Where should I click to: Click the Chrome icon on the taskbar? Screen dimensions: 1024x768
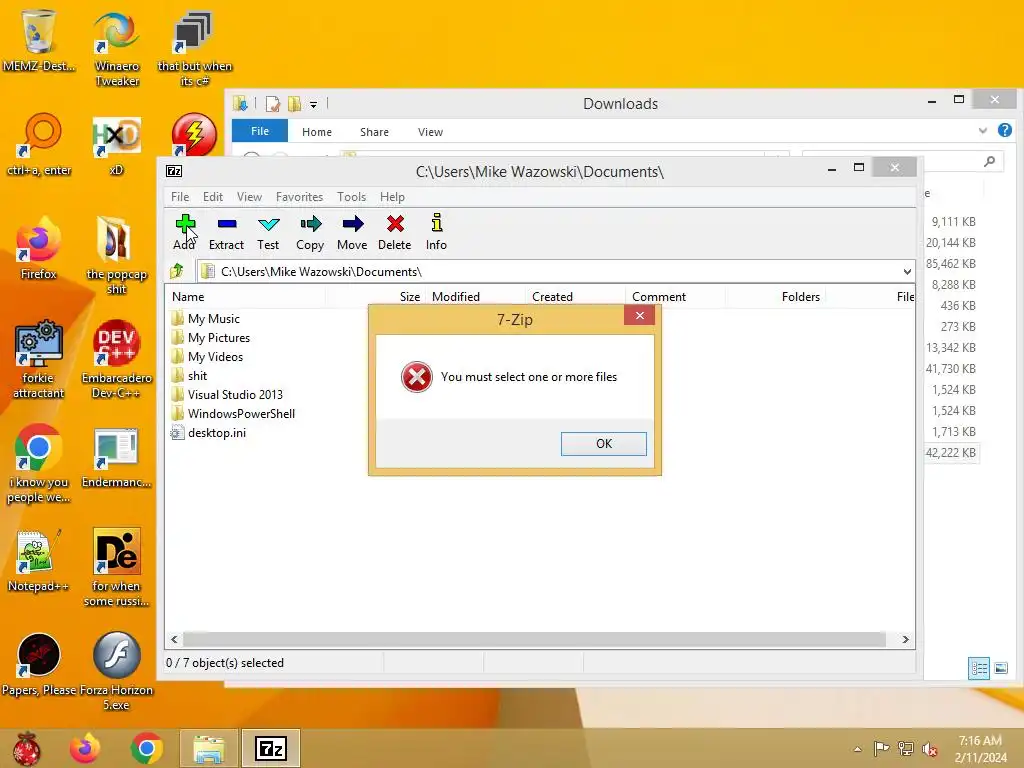[x=146, y=748]
